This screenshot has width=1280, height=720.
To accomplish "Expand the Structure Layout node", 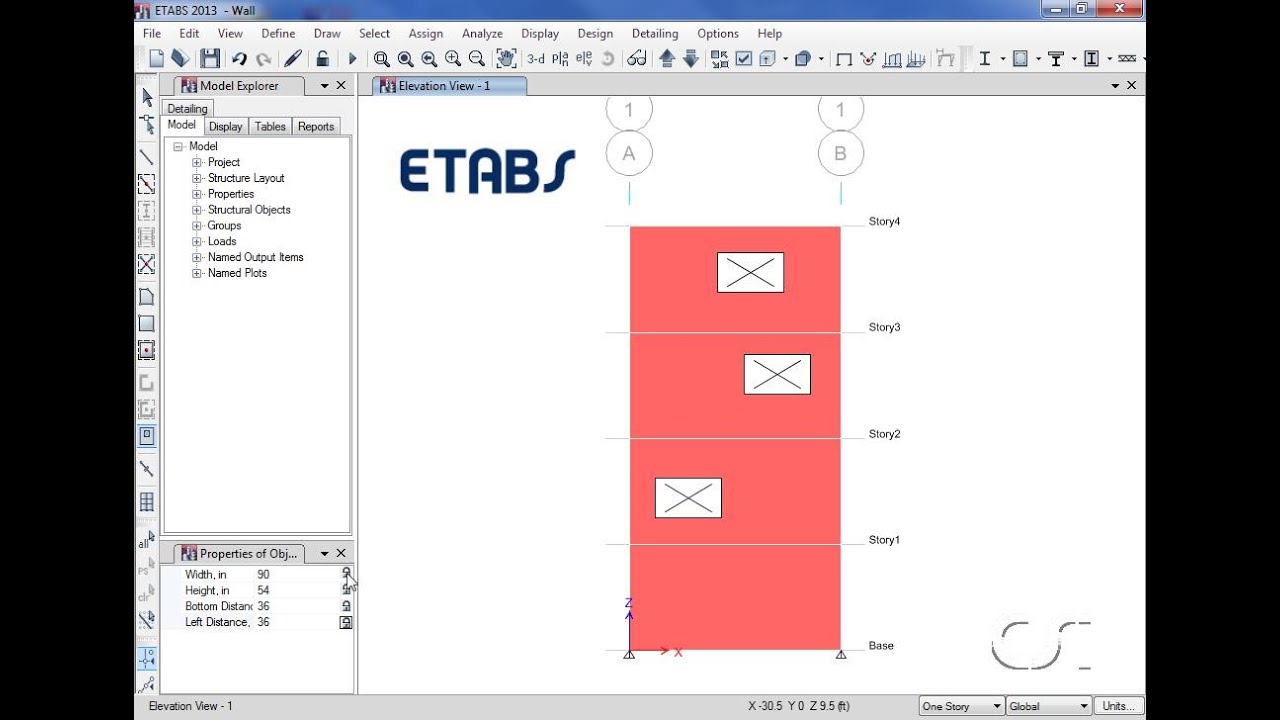I will (197, 178).
